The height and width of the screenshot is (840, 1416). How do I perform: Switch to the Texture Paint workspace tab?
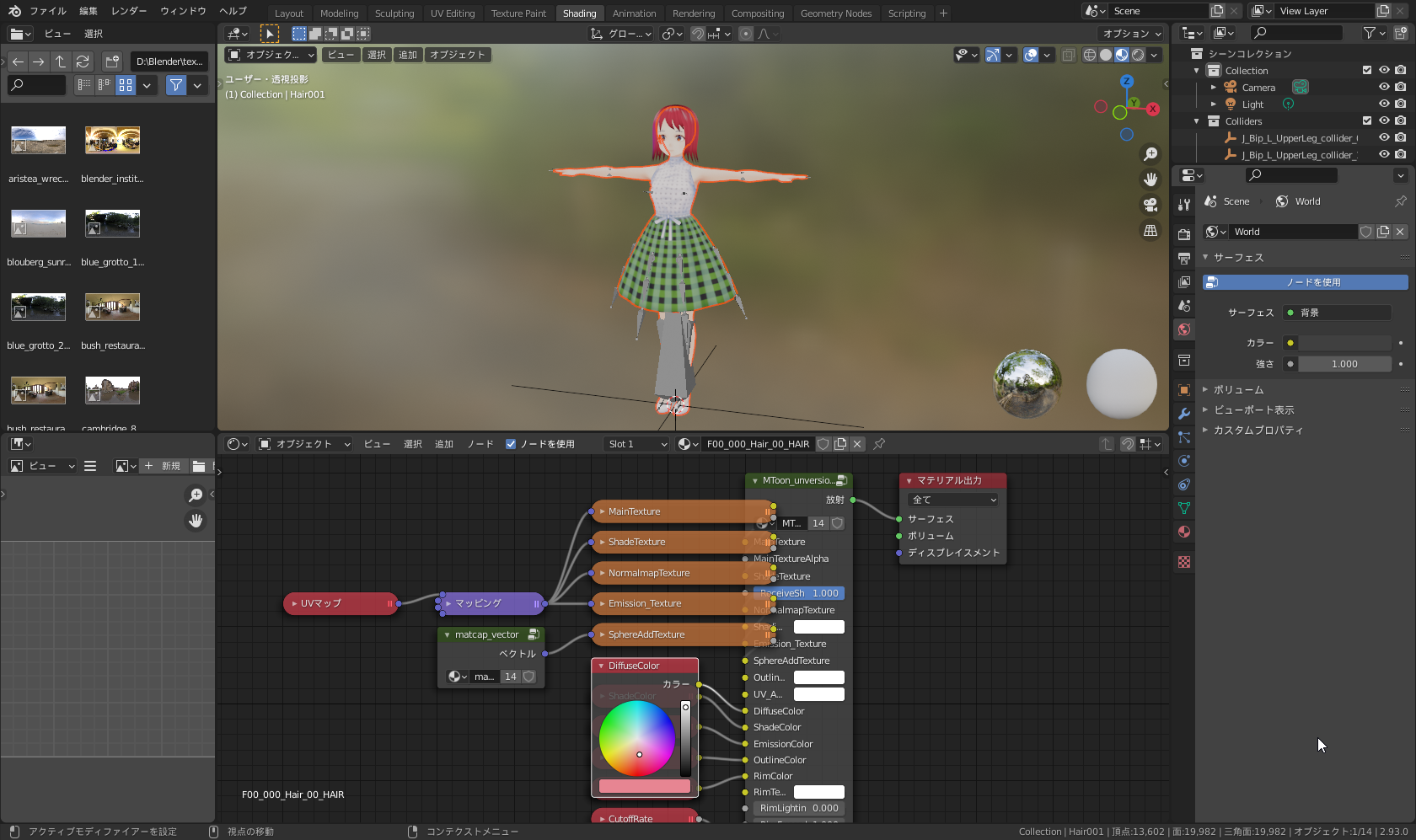point(518,13)
